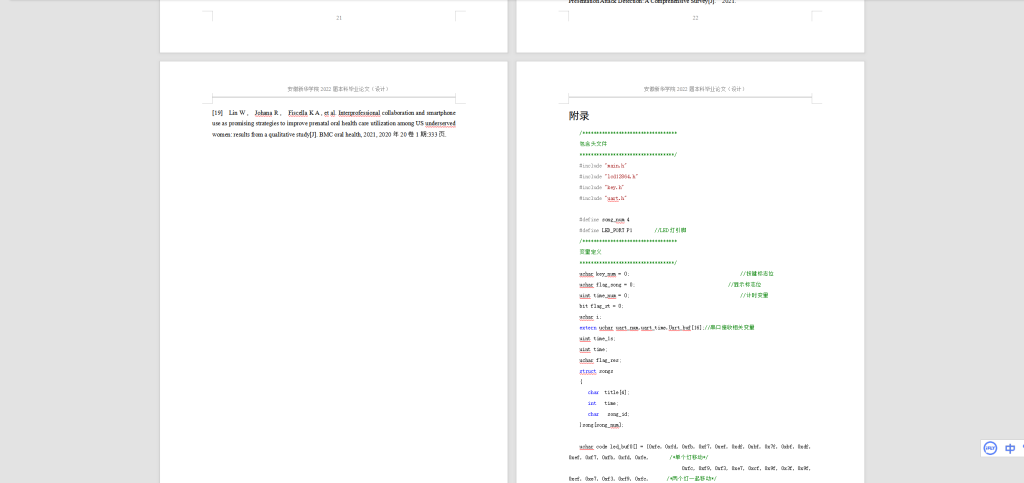Click the char title[6] member line
Screen dimensions: 1024x483
(608, 392)
